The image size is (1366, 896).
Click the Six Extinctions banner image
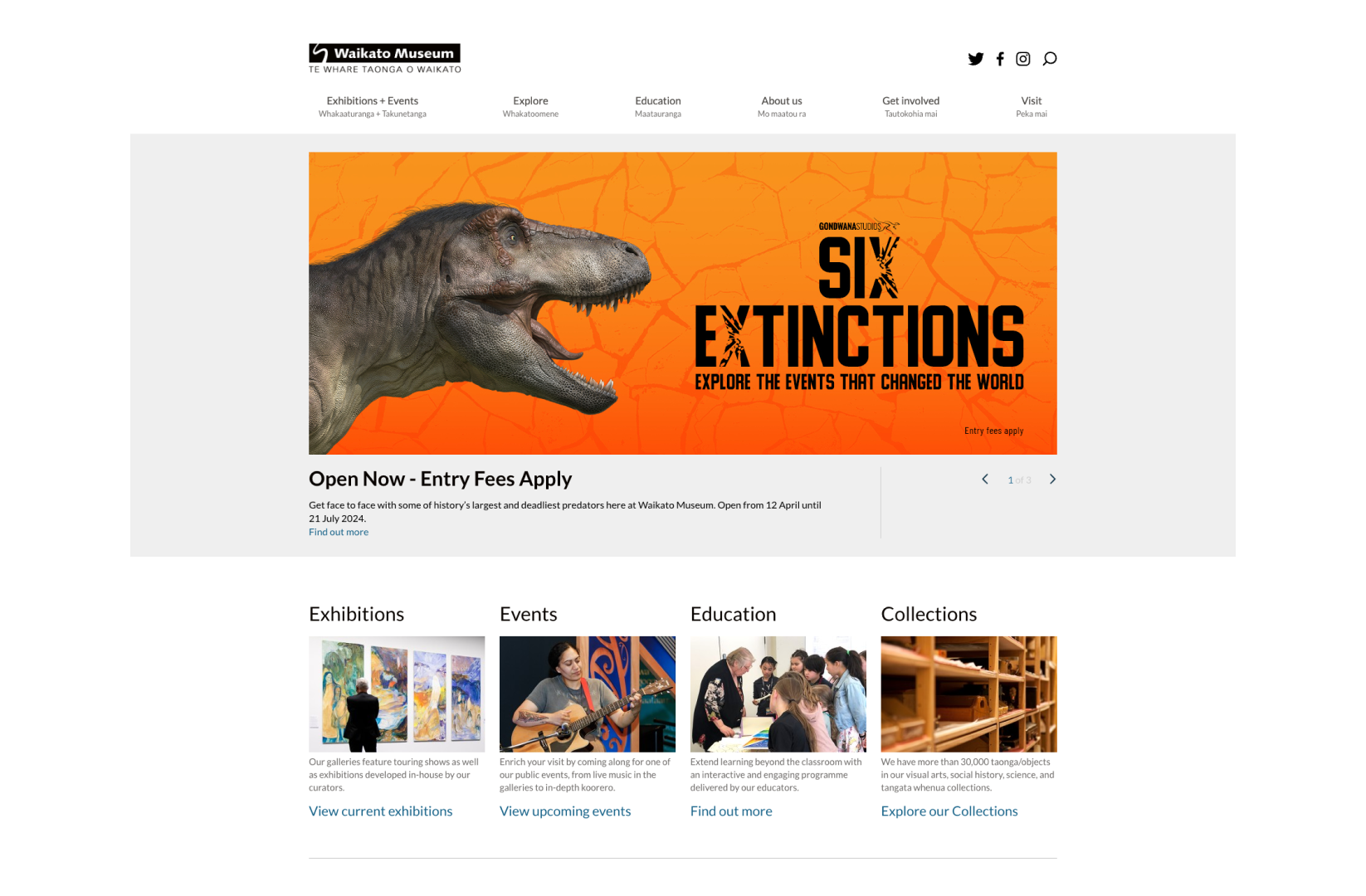[683, 303]
